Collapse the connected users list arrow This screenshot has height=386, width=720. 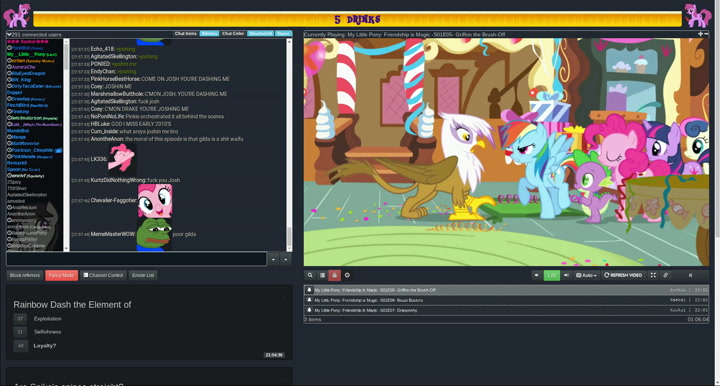(9, 34)
